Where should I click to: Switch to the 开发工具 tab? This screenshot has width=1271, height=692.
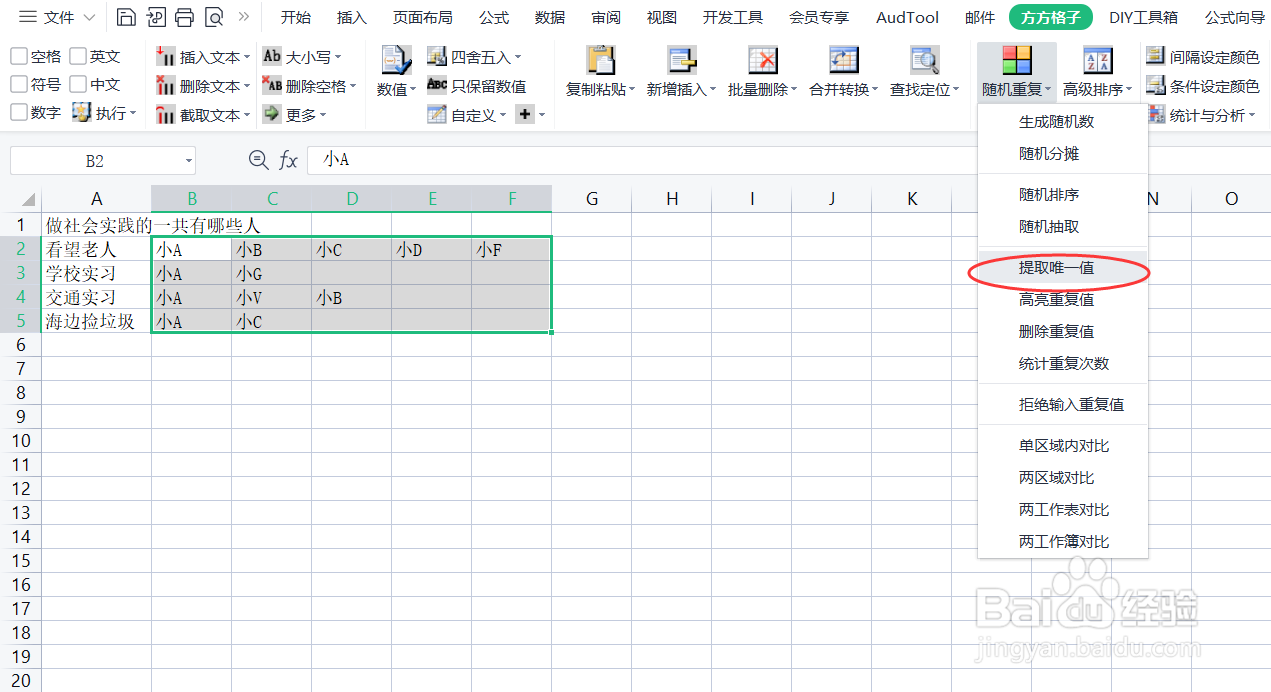click(732, 17)
